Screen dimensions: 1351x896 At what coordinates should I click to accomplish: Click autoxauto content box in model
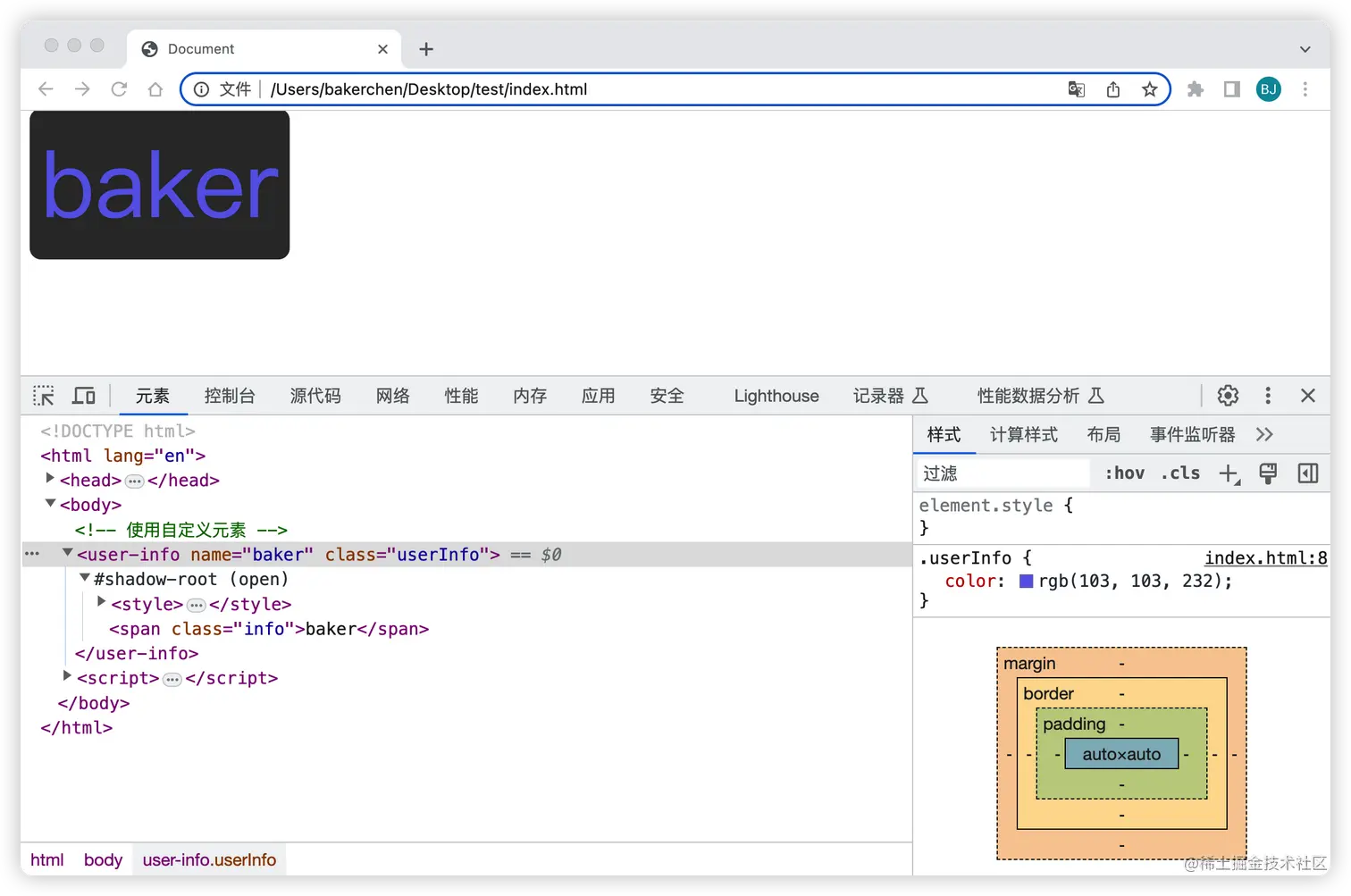click(1121, 754)
